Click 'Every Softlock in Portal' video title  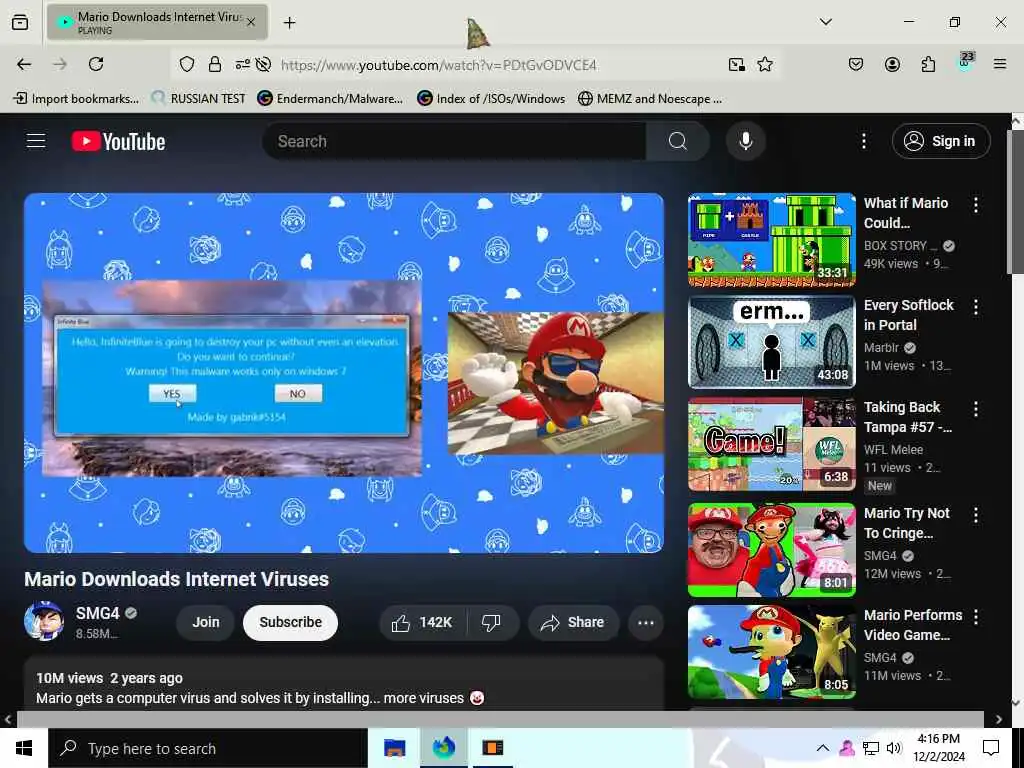point(908,315)
